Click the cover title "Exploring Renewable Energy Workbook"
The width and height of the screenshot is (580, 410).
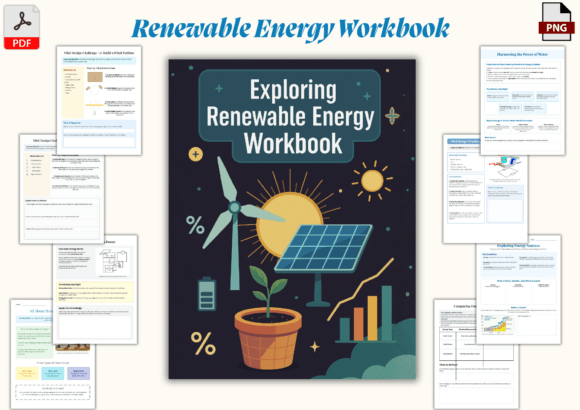291,116
